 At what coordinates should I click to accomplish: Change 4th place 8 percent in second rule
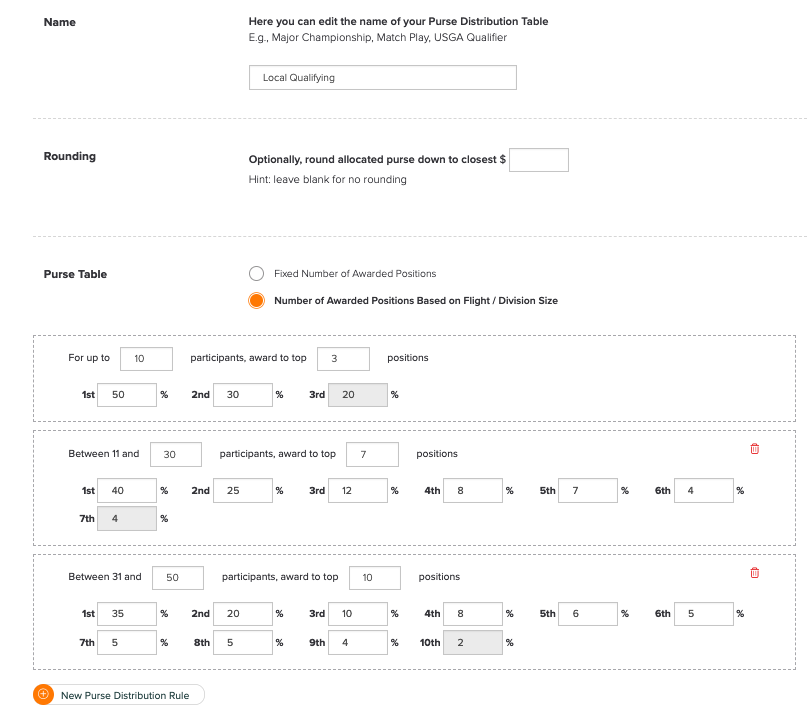[473, 490]
